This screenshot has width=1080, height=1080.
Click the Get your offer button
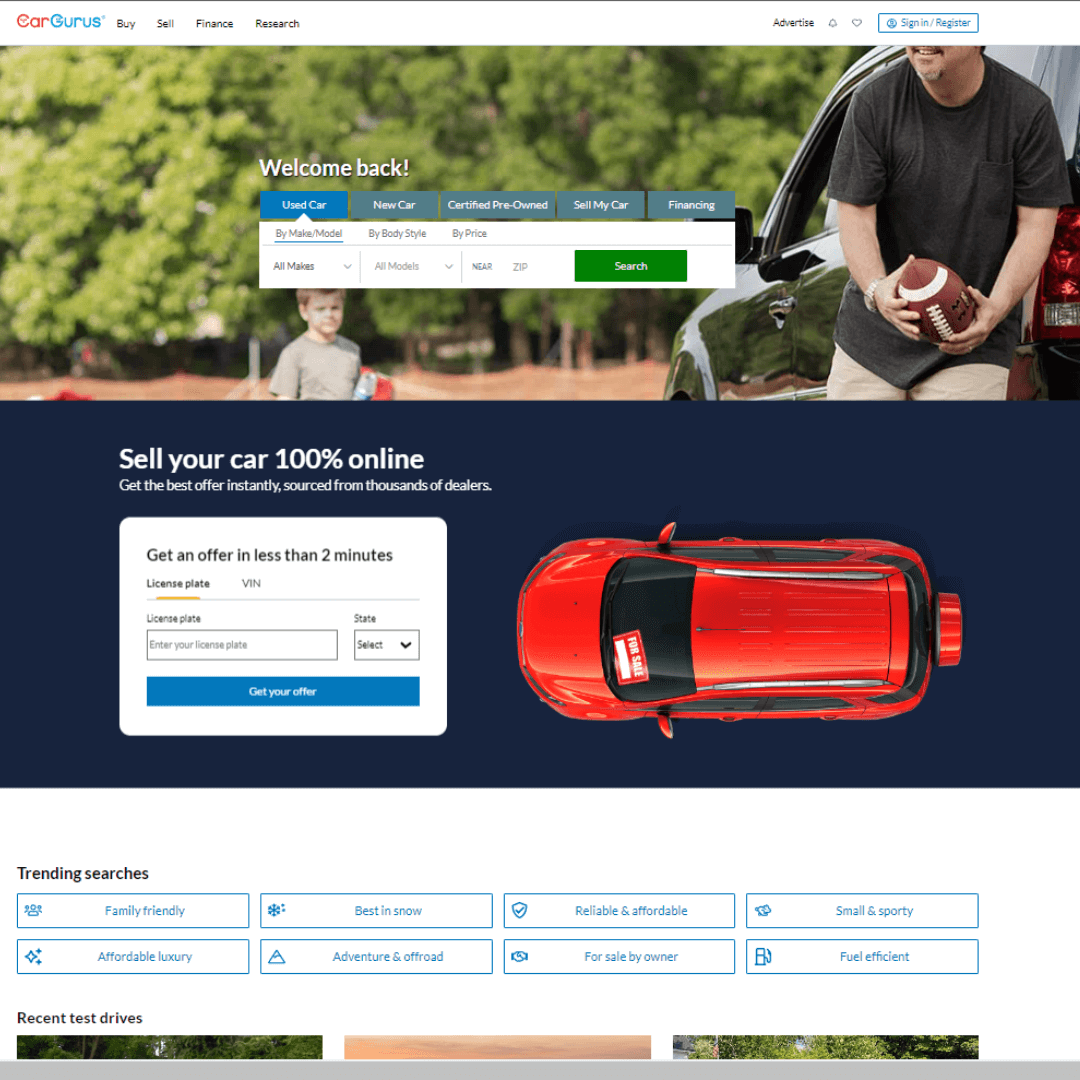[x=283, y=691]
